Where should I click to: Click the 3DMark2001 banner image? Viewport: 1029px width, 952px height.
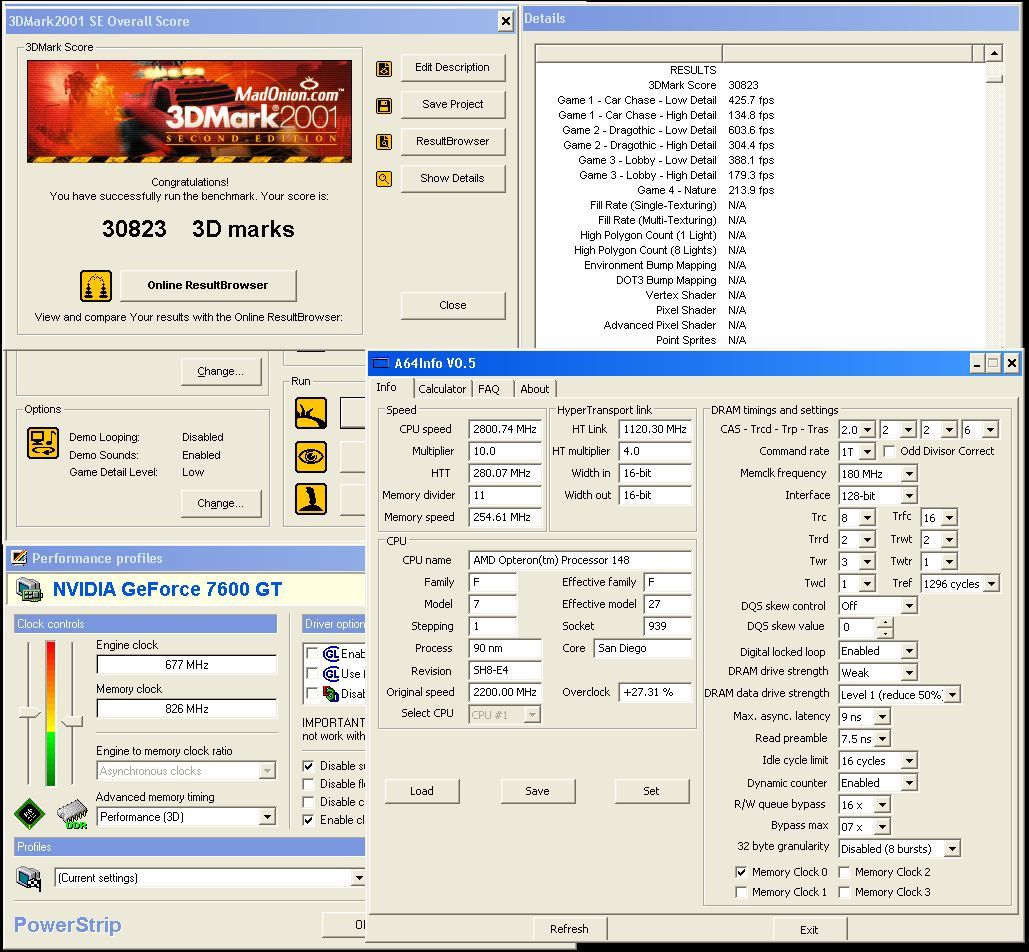[x=190, y=112]
